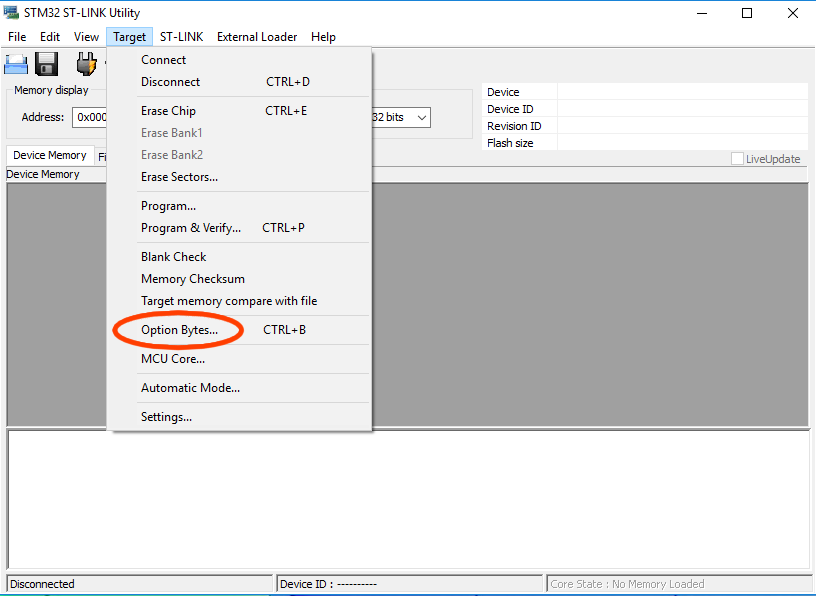
Task: Open the External Loader menu
Action: pyautogui.click(x=256, y=36)
